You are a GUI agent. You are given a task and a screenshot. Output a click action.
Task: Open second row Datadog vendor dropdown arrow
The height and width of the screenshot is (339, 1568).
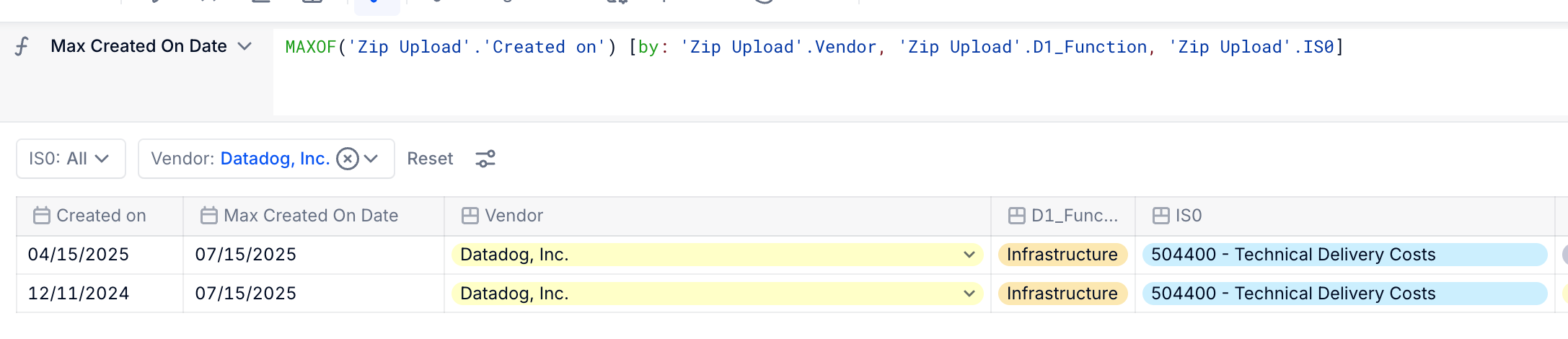pyautogui.click(x=969, y=294)
